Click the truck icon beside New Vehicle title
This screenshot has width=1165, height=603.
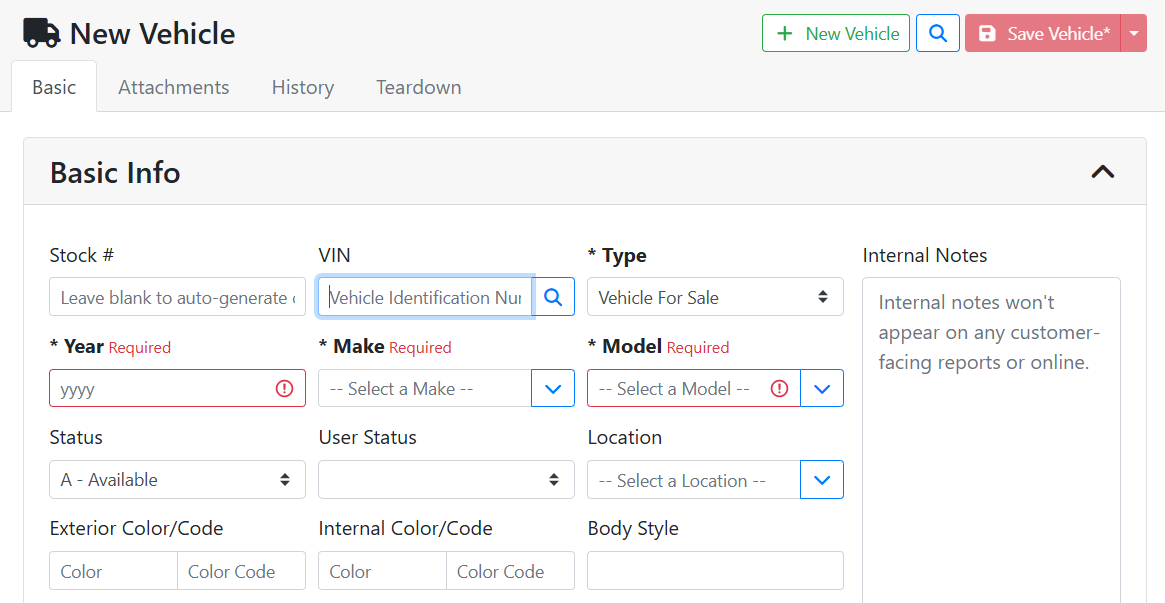(42, 33)
